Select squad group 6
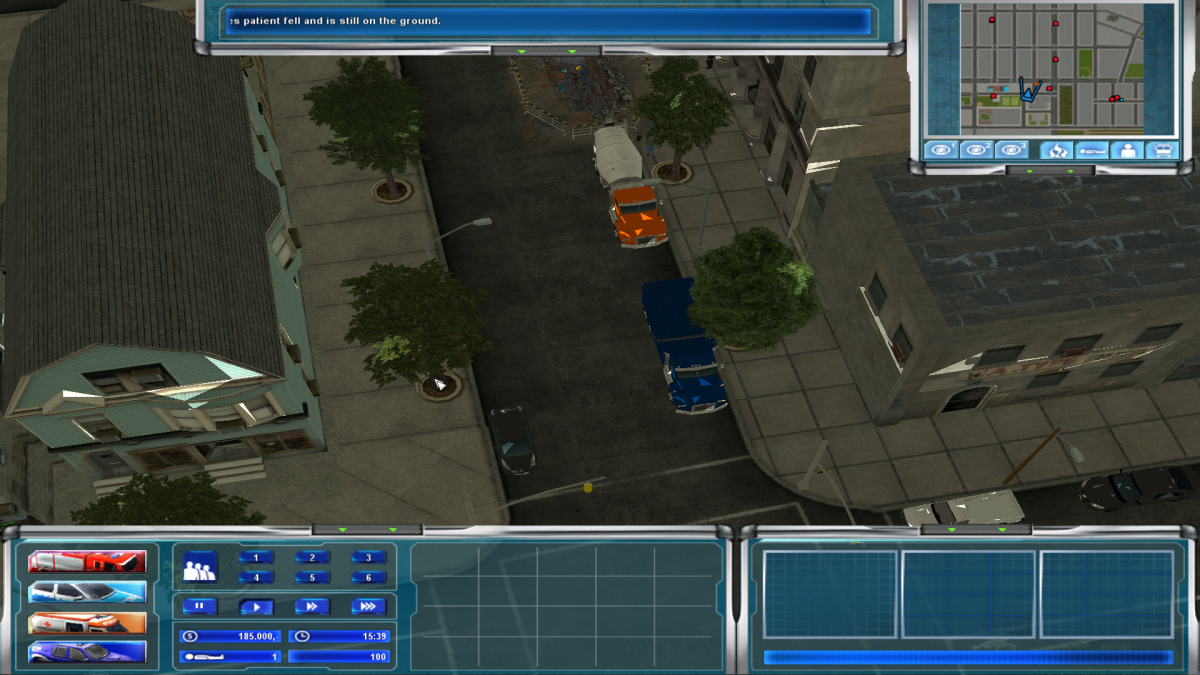This screenshot has width=1200, height=675. 368,577
